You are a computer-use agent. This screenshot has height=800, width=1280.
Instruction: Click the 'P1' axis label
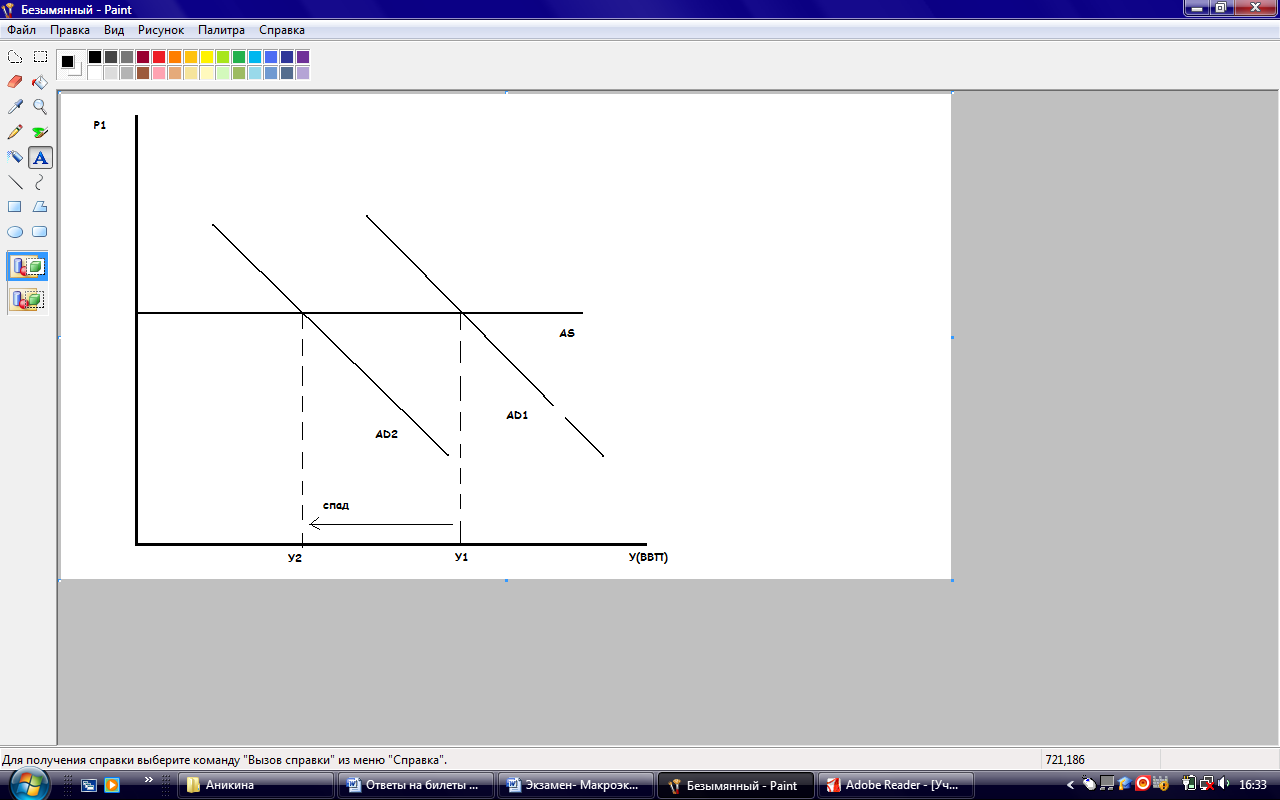(99, 125)
